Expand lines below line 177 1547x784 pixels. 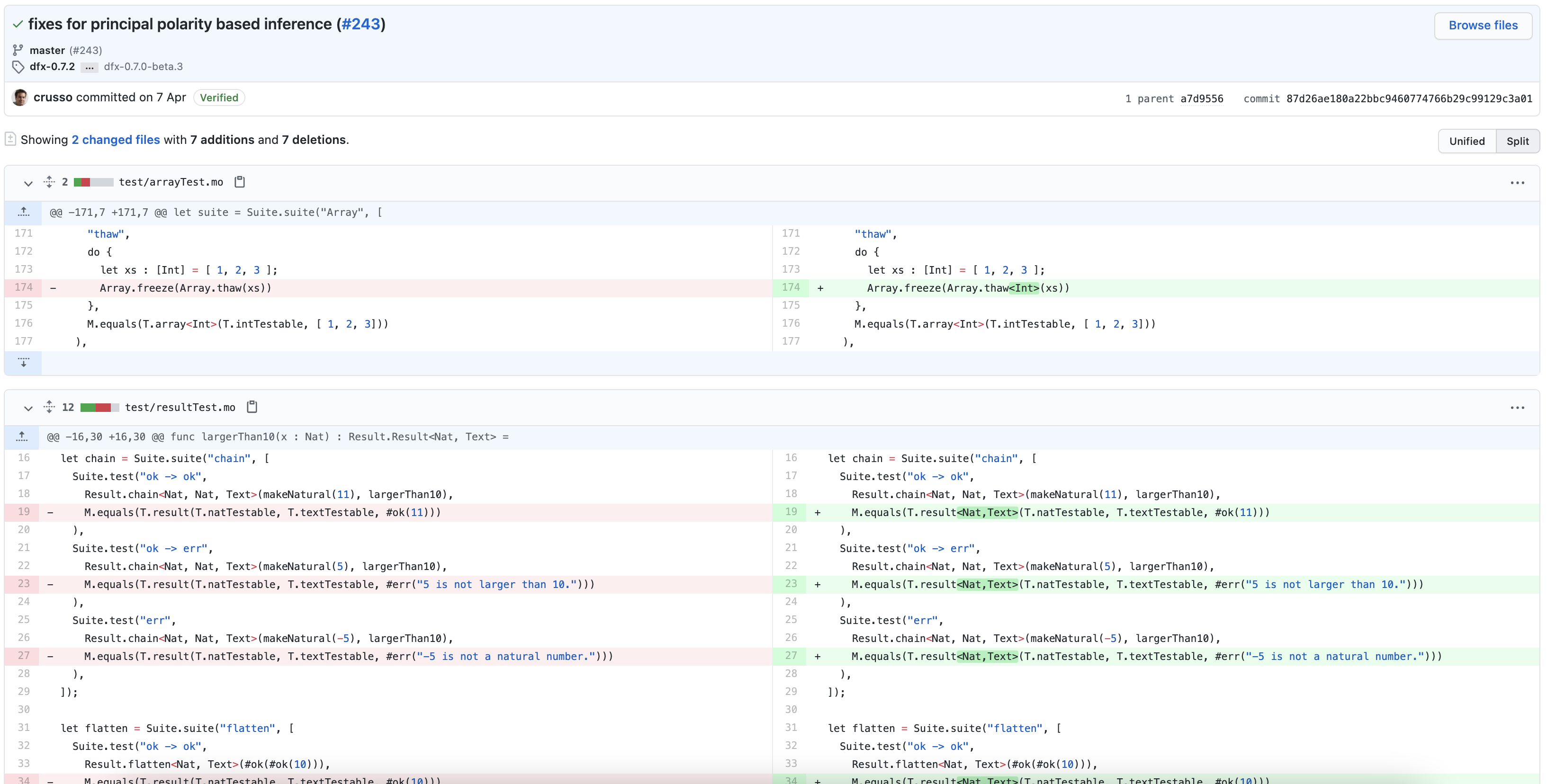tap(23, 363)
